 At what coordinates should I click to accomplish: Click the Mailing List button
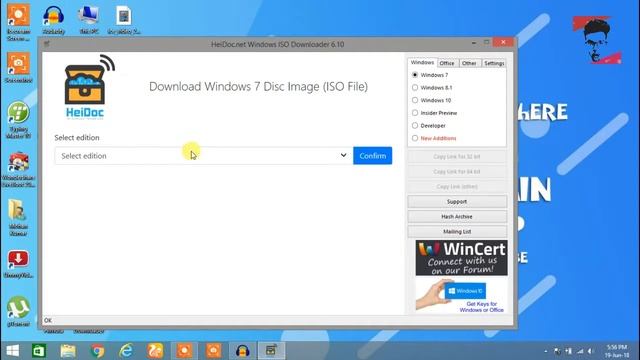coord(457,231)
